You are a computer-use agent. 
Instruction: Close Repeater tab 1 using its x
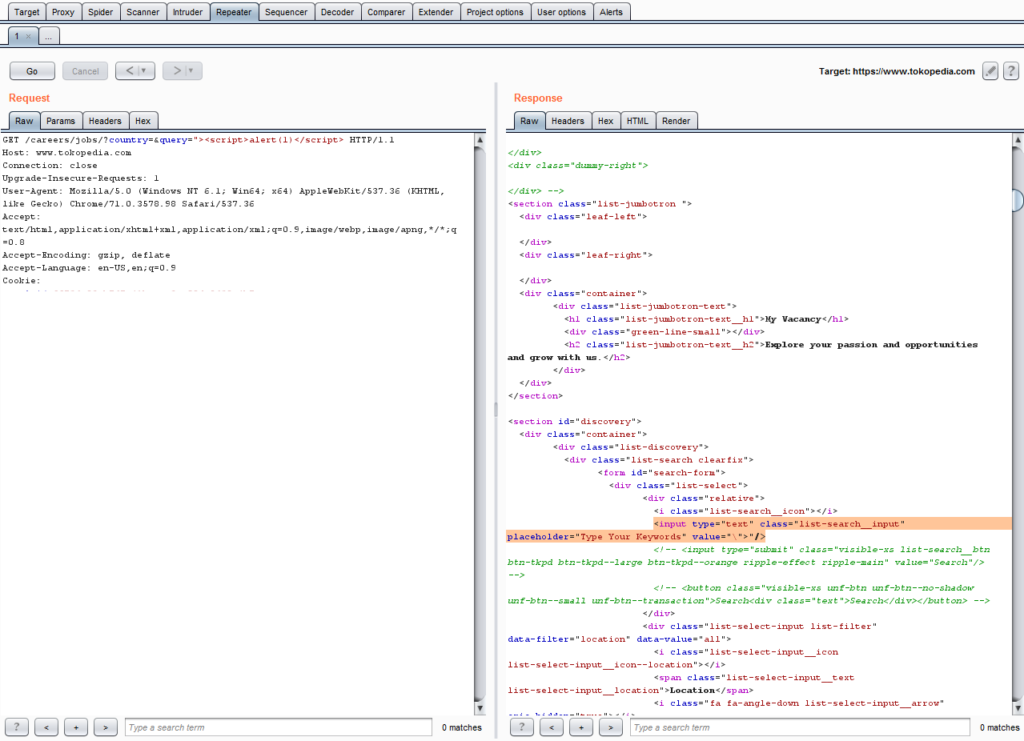click(28, 36)
